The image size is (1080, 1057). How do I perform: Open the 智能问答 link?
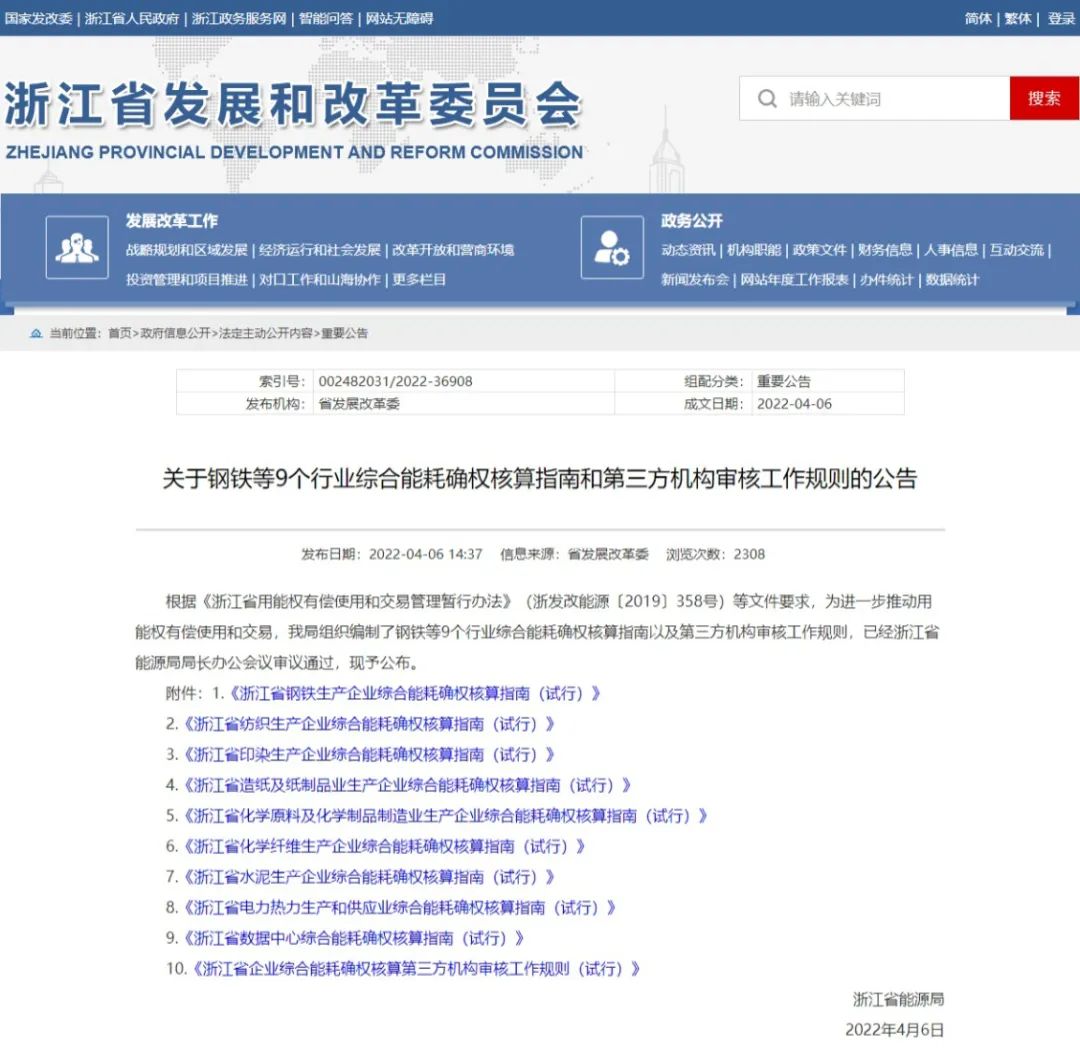click(326, 19)
